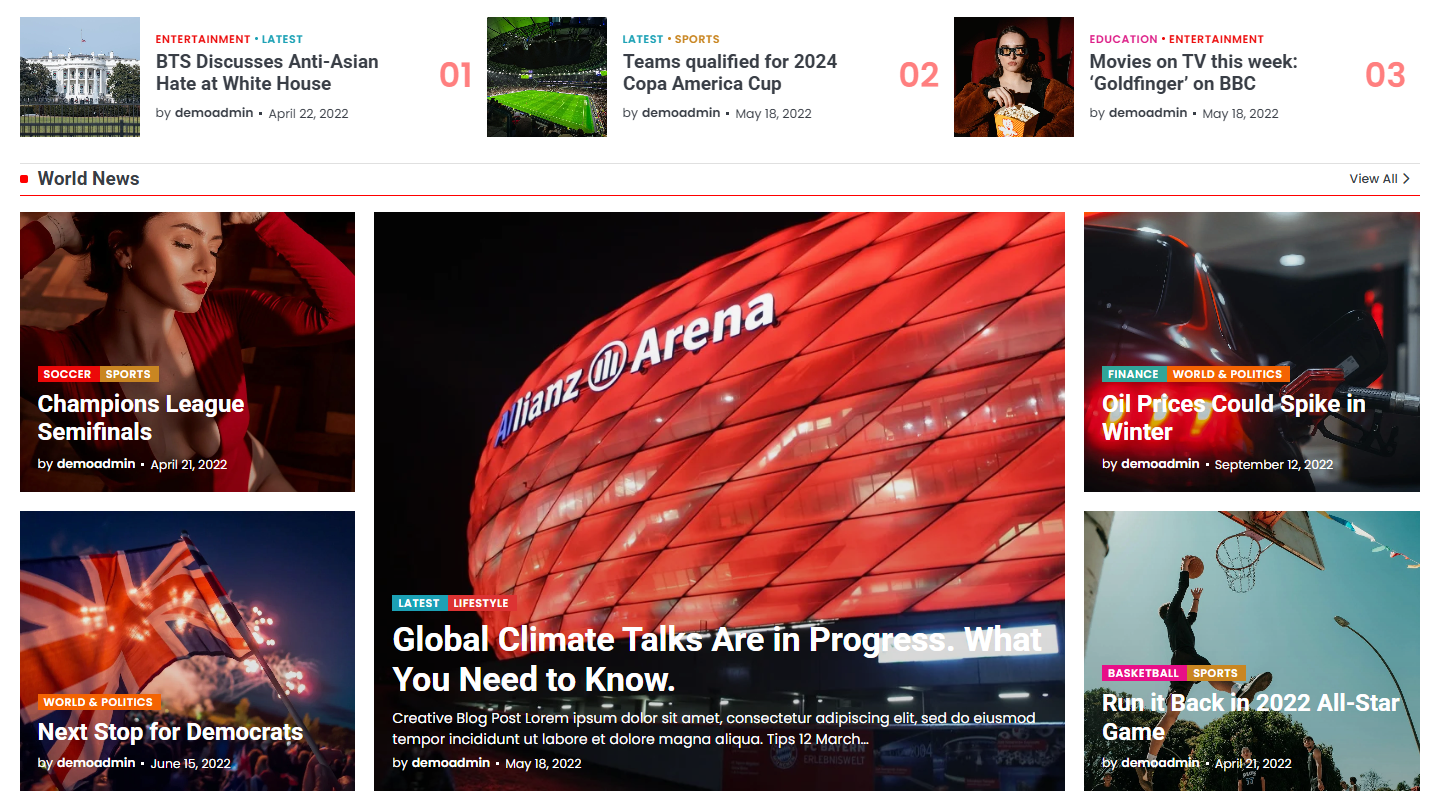The width and height of the screenshot is (1448, 809).
Task: Select the FINANCE category badge
Action: (1133, 374)
